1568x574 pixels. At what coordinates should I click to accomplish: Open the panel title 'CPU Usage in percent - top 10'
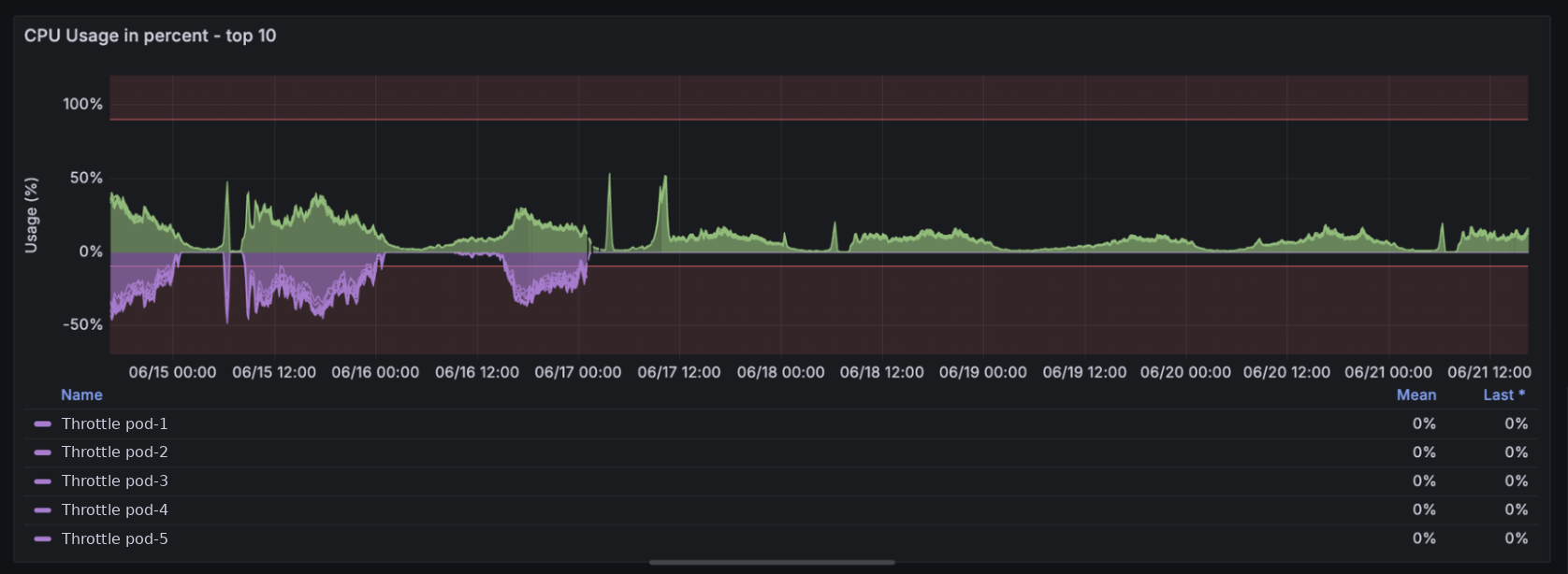pyautogui.click(x=151, y=36)
